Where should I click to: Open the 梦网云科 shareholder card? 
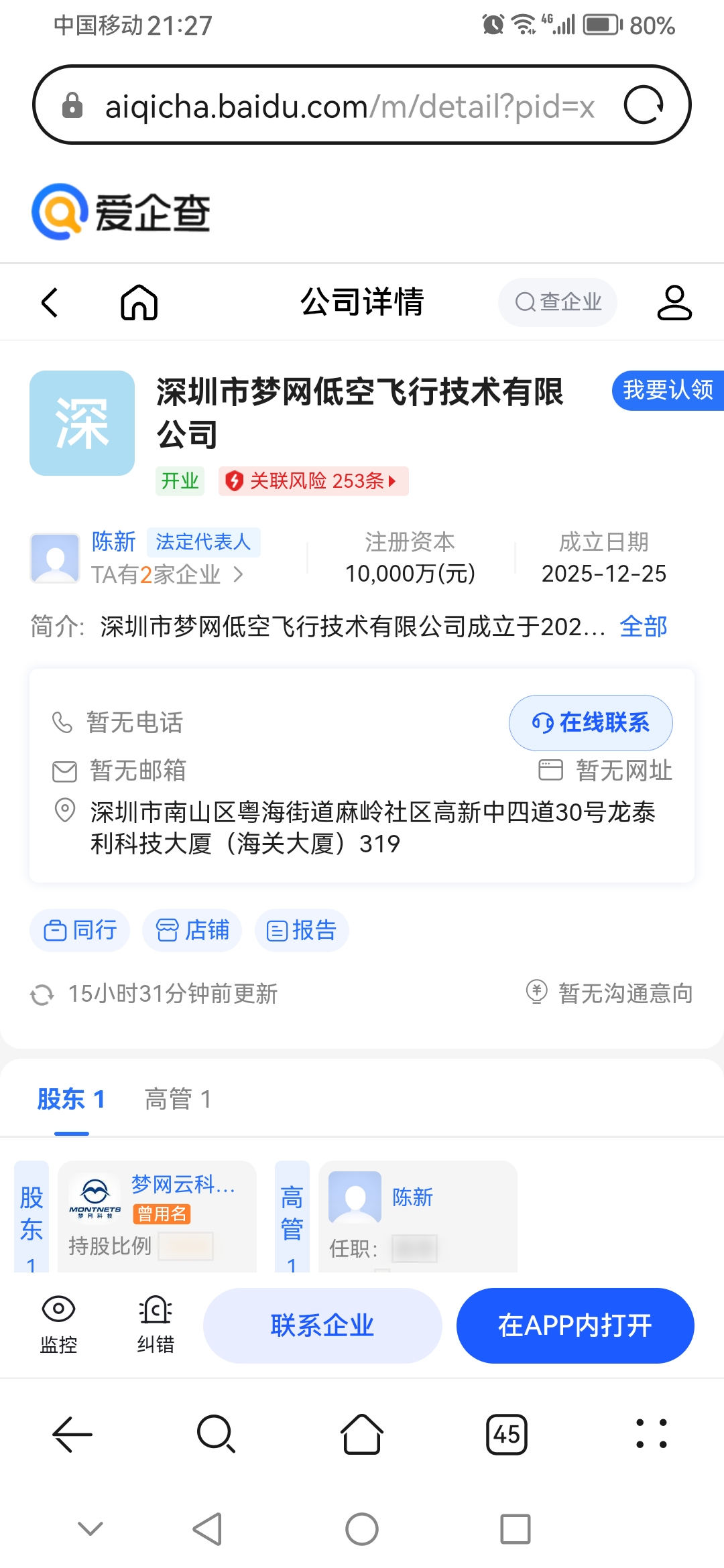click(x=157, y=1216)
